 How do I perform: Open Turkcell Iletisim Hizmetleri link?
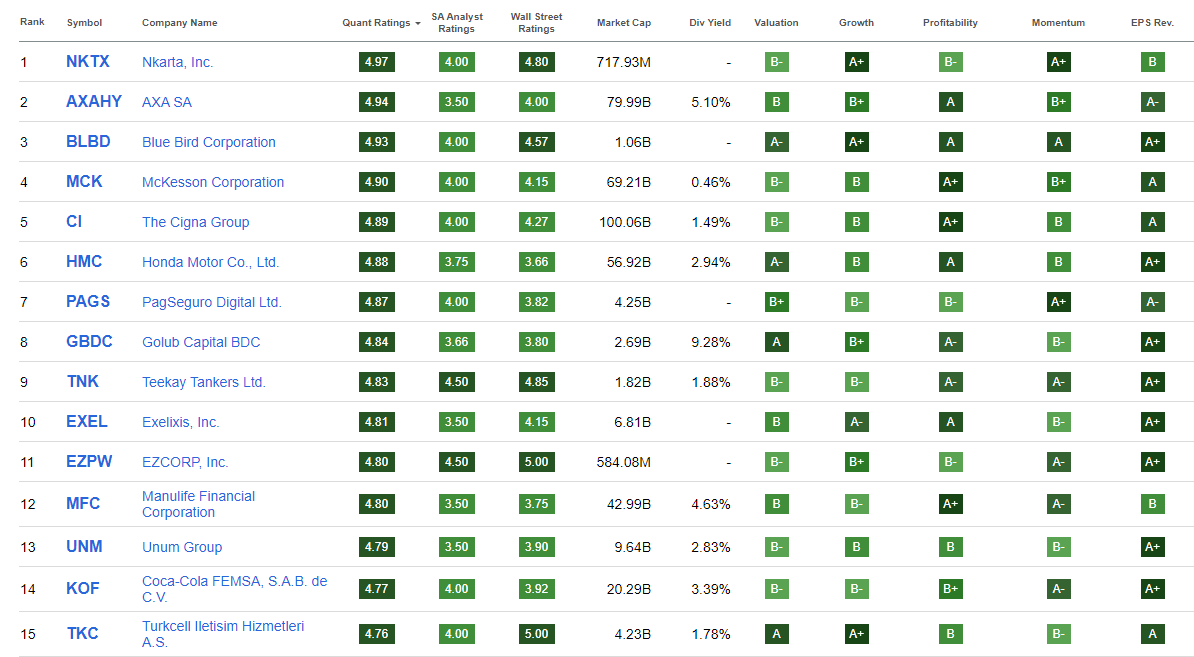click(222, 634)
